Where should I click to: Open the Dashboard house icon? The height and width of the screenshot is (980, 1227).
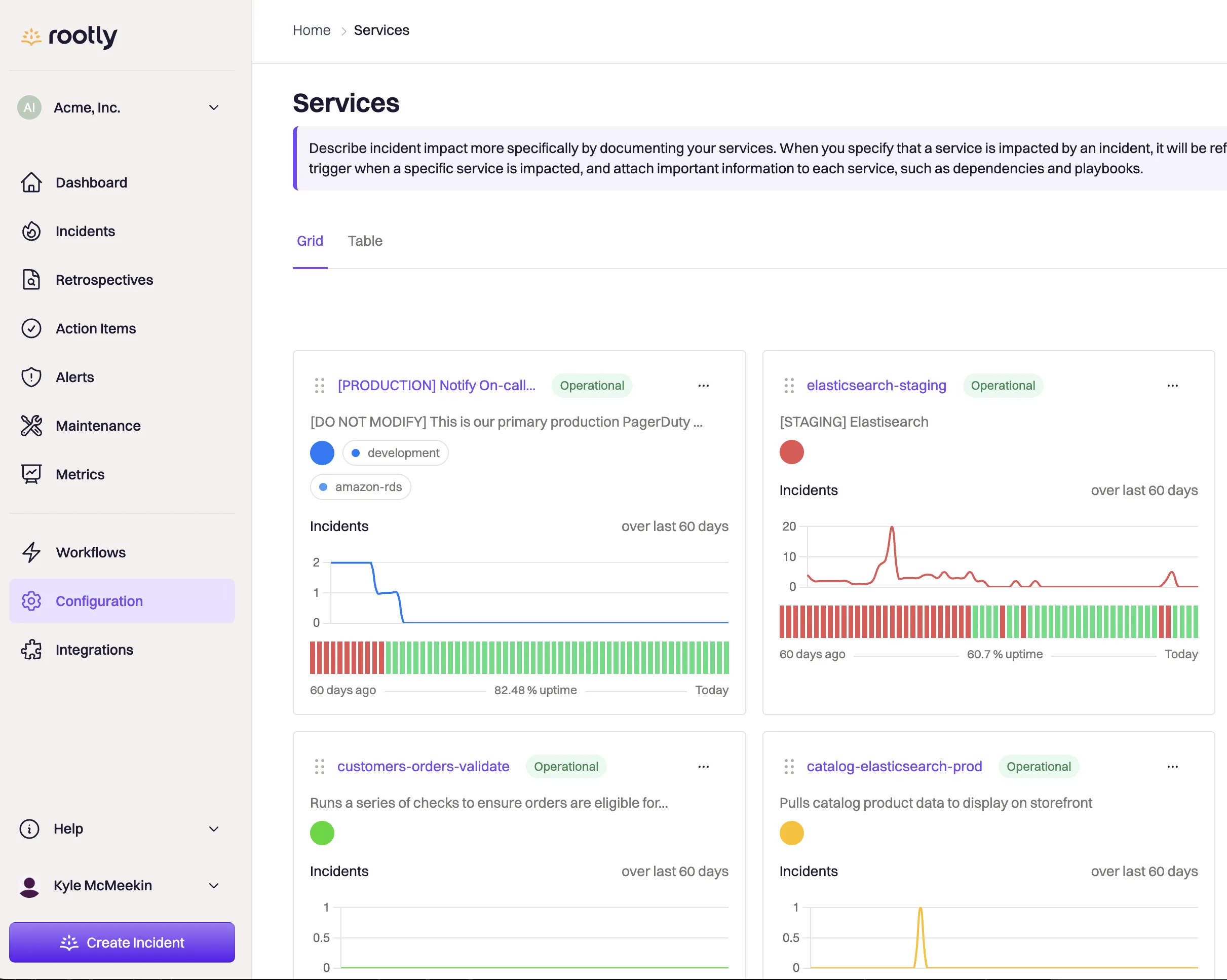(x=31, y=183)
